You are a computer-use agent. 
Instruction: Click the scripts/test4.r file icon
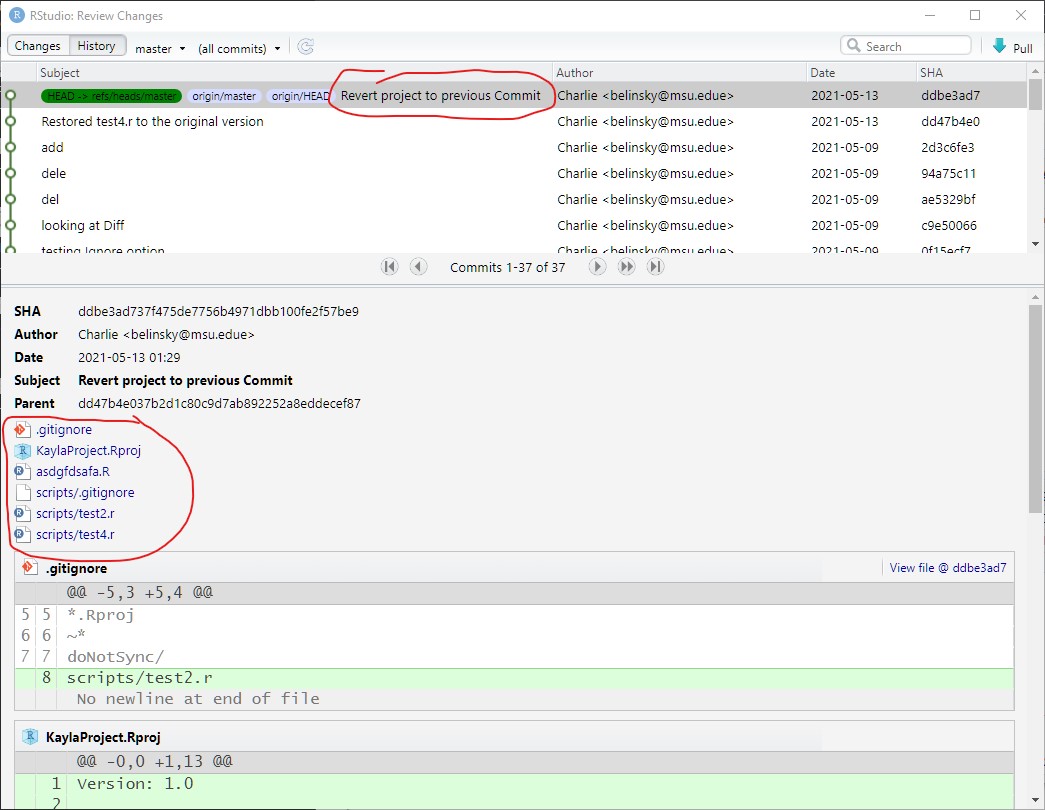pos(23,535)
